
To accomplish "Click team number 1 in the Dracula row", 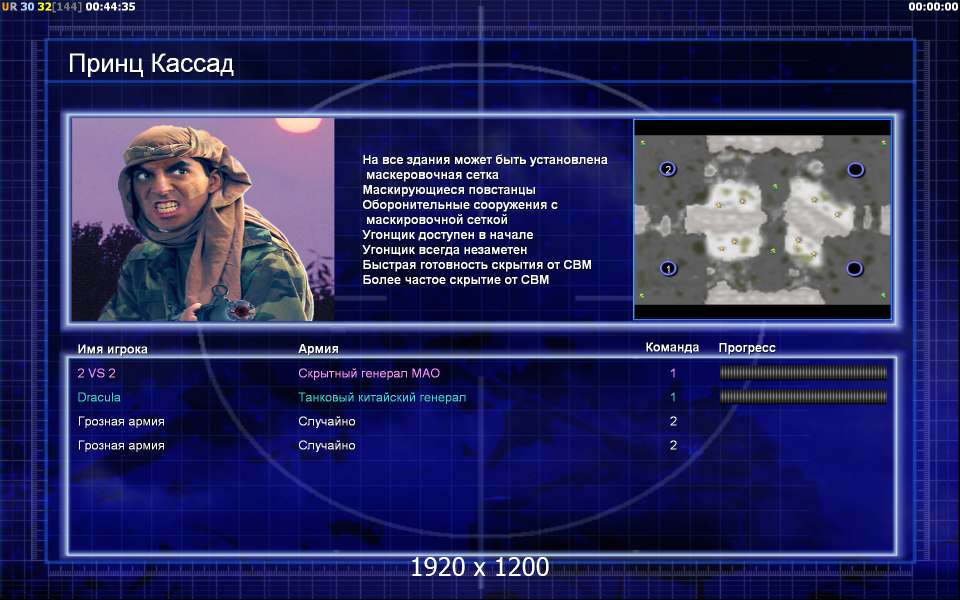I will point(673,397).
